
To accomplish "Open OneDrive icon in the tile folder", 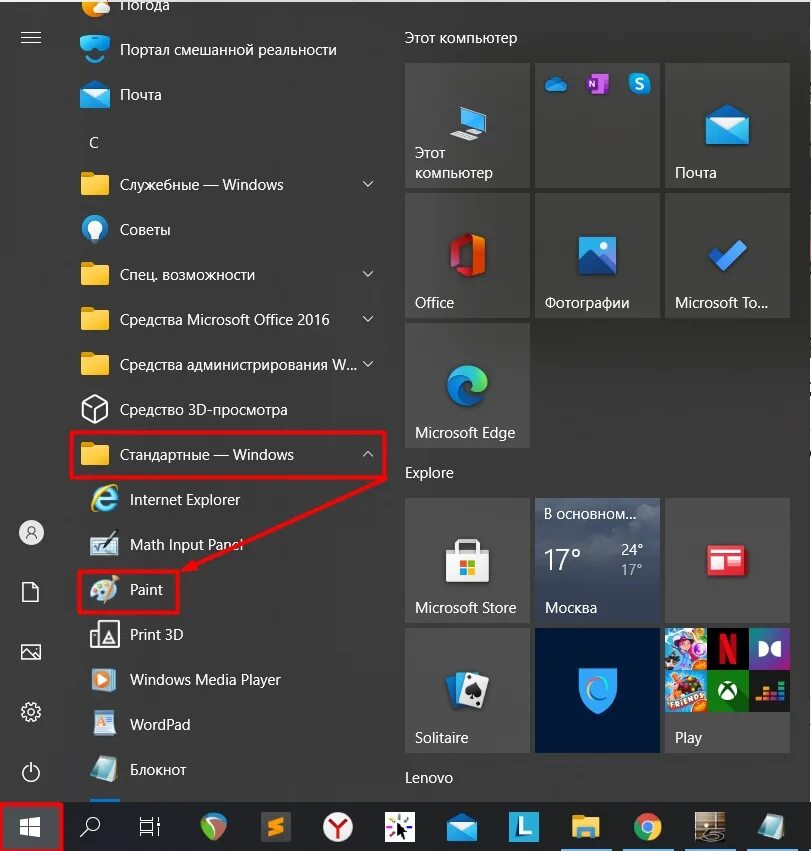I will click(555, 84).
